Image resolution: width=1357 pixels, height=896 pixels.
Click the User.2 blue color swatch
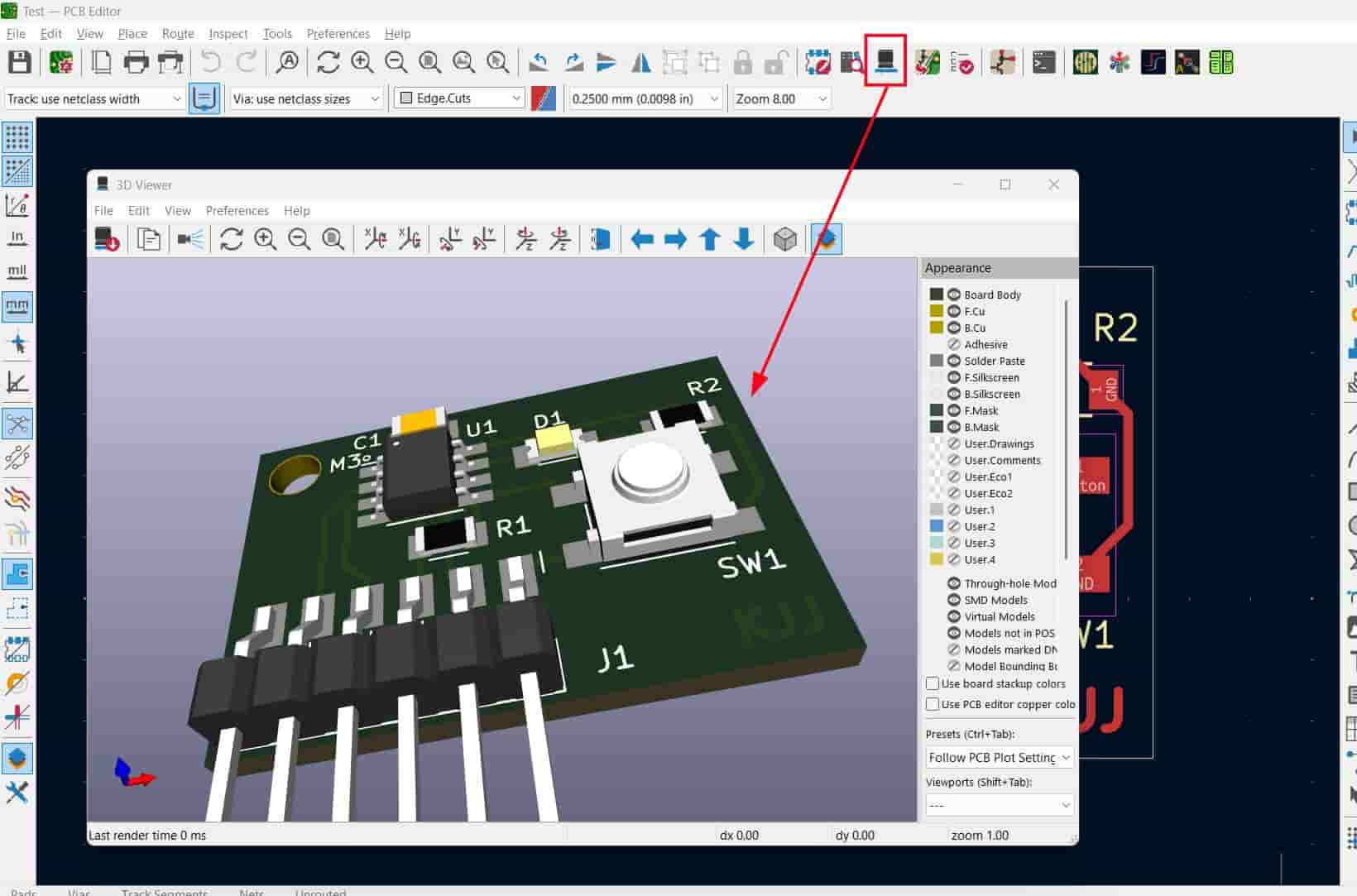[936, 526]
